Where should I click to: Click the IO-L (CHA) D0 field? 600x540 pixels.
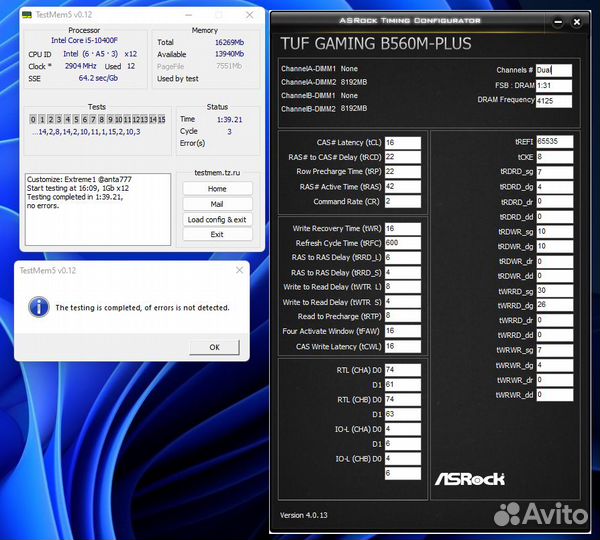click(x=403, y=429)
